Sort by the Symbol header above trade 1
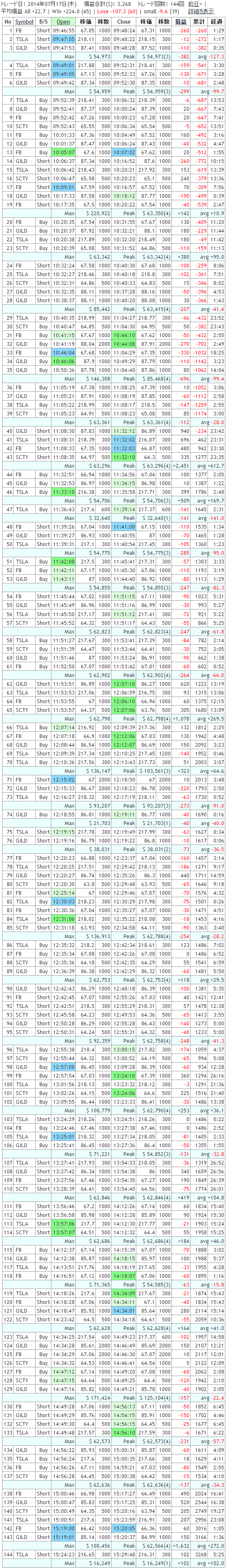 tap(24, 21)
